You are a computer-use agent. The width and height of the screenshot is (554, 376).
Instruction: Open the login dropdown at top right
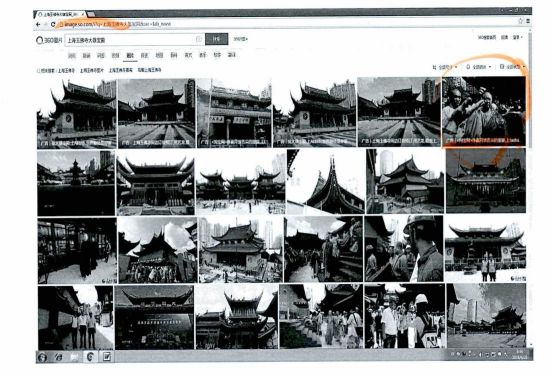point(518,37)
